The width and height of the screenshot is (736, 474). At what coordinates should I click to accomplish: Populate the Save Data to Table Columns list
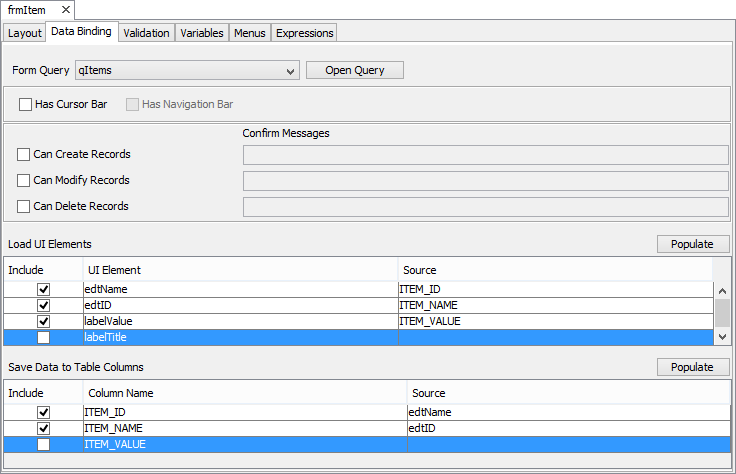[x=692, y=367]
